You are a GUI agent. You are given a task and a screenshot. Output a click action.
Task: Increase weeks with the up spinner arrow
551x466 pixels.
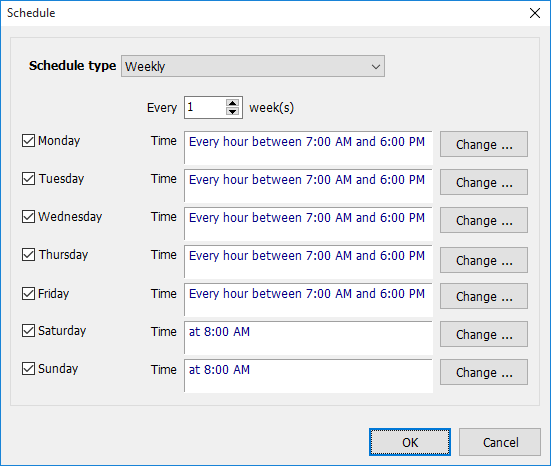232,103
